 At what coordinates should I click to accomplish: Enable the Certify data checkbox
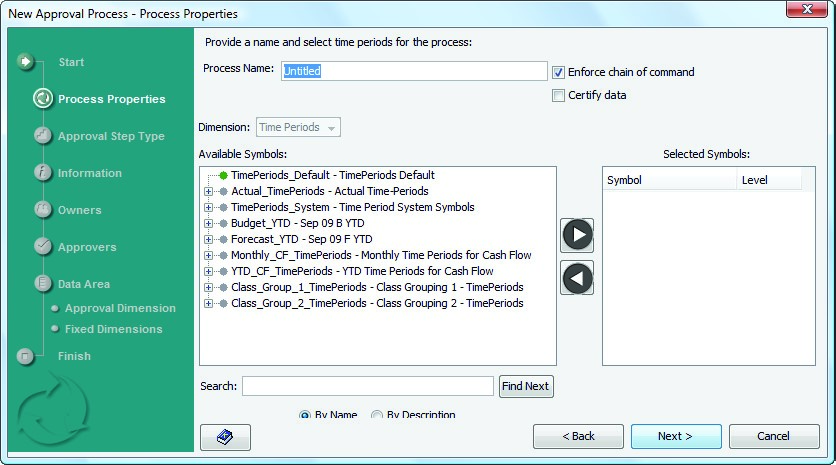[558, 95]
